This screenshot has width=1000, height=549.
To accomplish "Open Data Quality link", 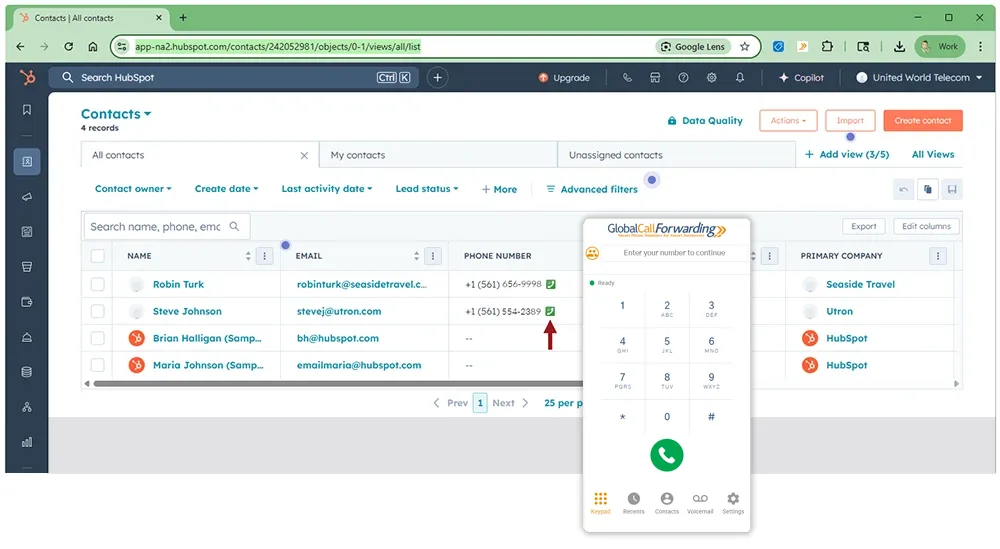I will pyautogui.click(x=705, y=121).
